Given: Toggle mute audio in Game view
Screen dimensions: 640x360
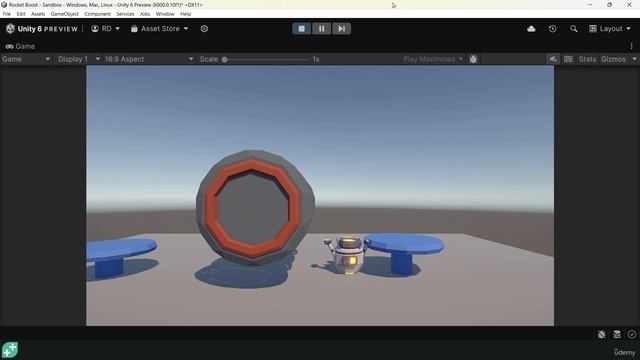Looking at the screenshot, I should (553, 59).
